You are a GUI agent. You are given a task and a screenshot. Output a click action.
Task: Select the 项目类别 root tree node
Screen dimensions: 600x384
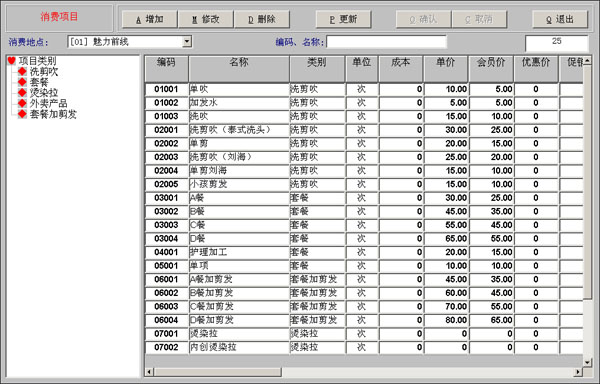pyautogui.click(x=38, y=61)
